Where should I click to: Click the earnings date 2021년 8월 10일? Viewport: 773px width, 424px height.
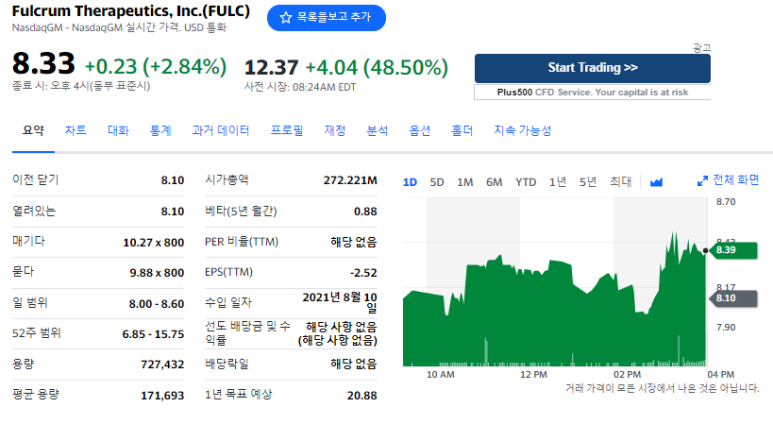coord(340,302)
